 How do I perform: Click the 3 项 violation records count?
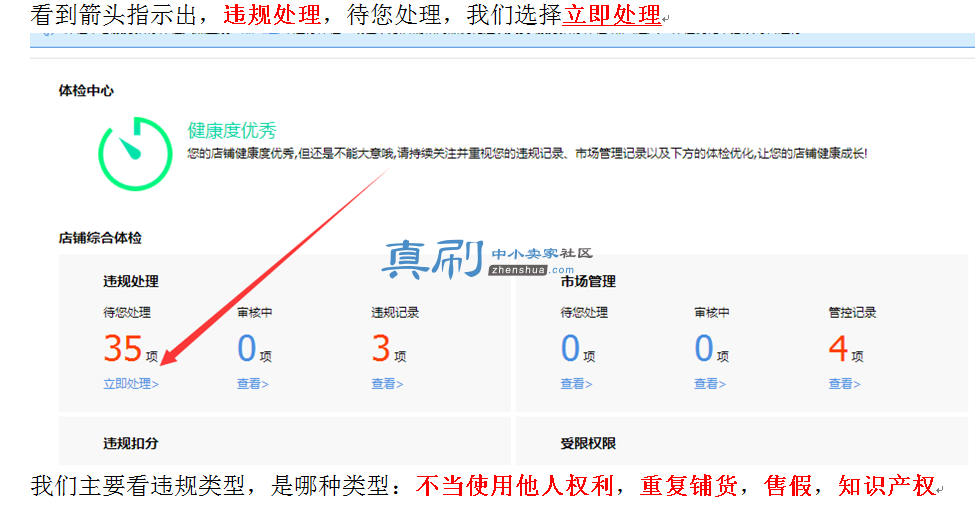point(388,348)
